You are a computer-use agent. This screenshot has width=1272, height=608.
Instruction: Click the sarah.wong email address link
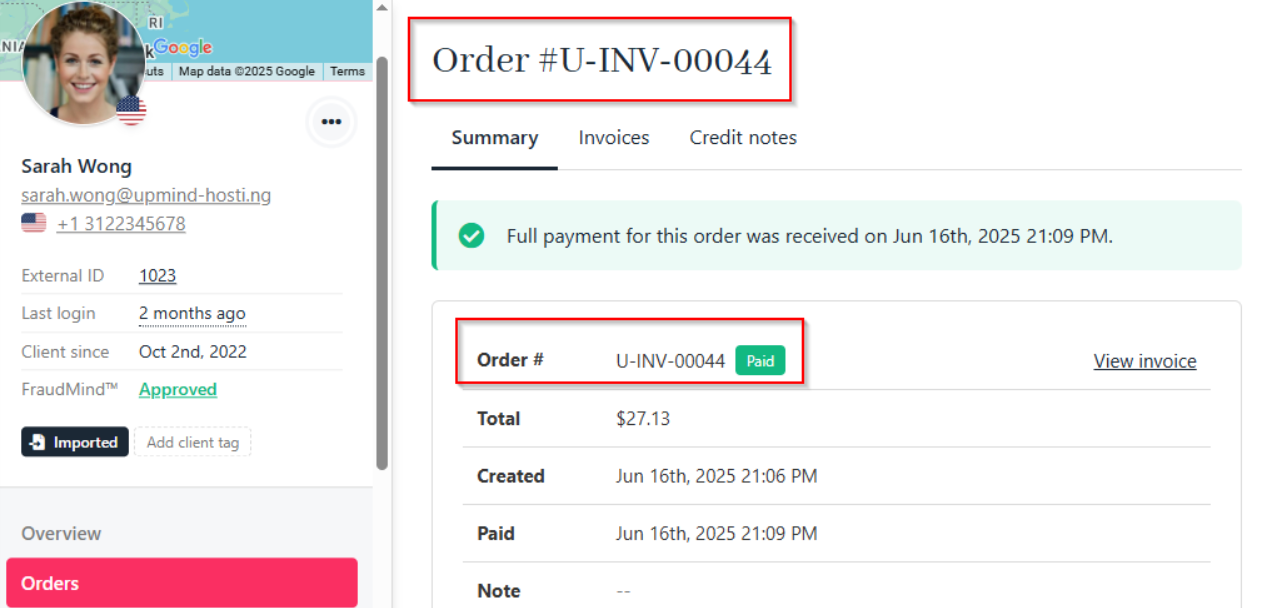(x=146, y=195)
